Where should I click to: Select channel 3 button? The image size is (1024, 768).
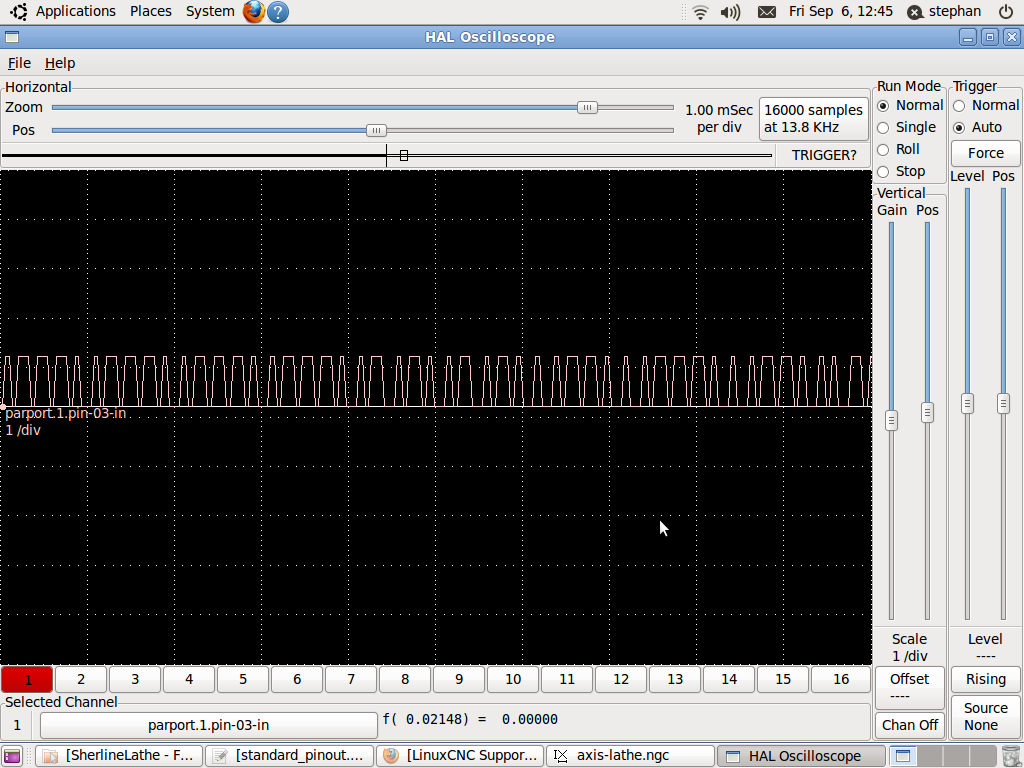(x=135, y=680)
